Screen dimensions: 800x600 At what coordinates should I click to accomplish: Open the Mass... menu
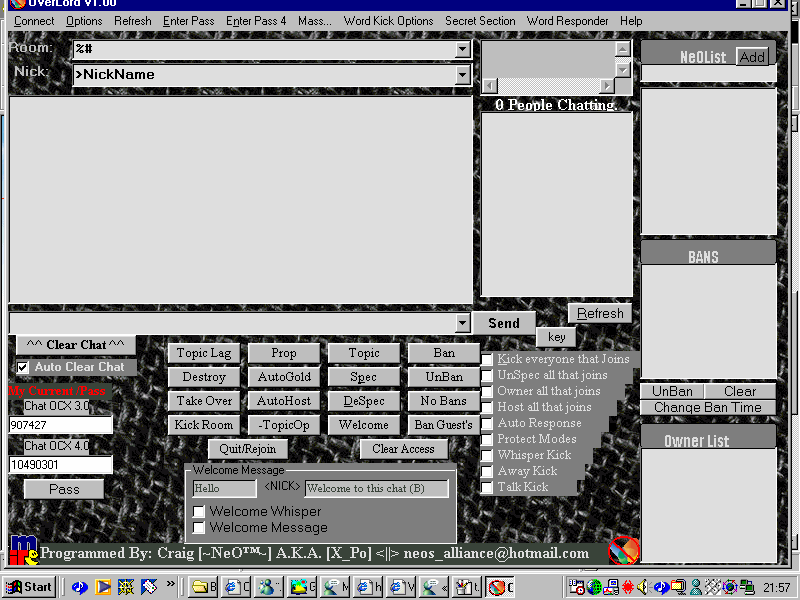pos(315,21)
